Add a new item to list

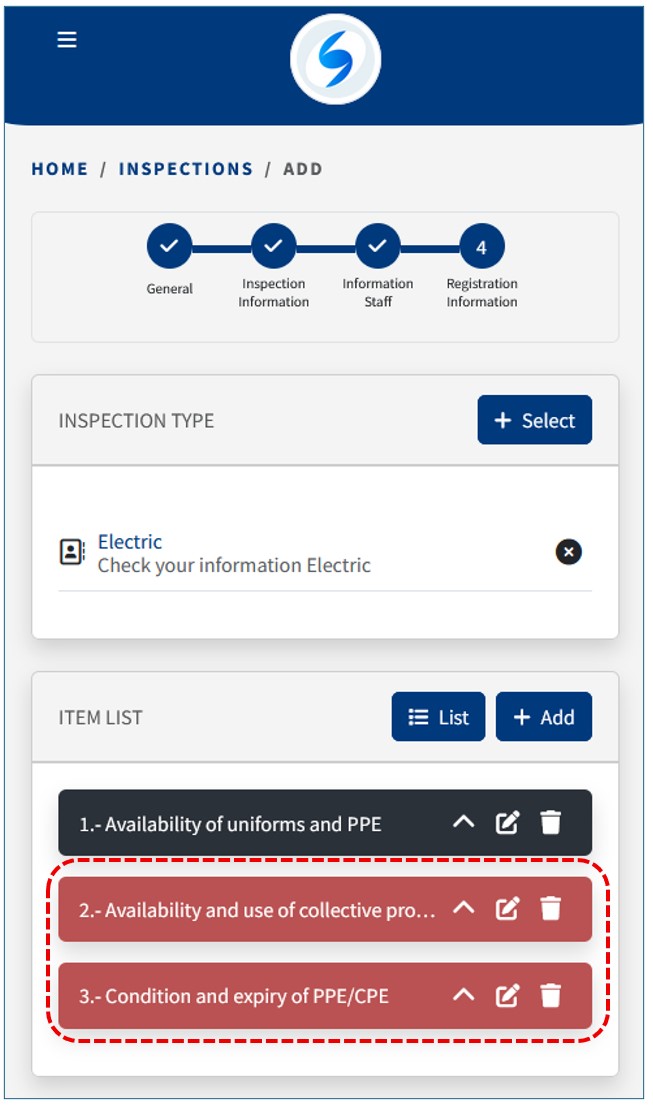(x=543, y=717)
